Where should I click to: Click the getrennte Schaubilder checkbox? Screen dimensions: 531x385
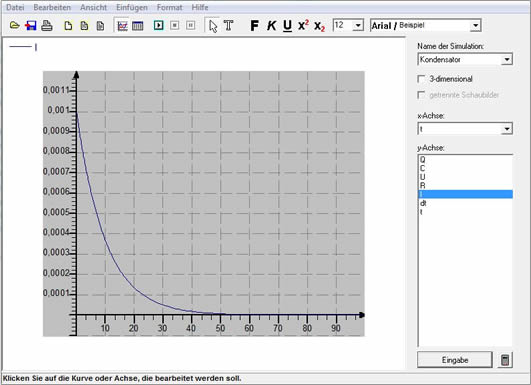click(421, 95)
